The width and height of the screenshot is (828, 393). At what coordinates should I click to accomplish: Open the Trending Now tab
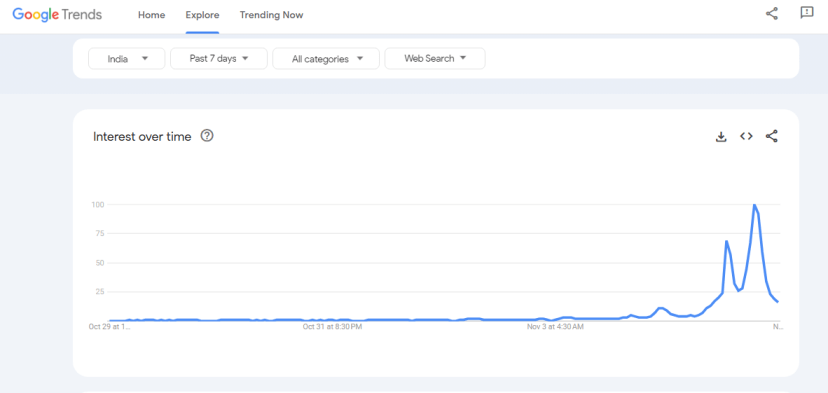pyautogui.click(x=271, y=15)
